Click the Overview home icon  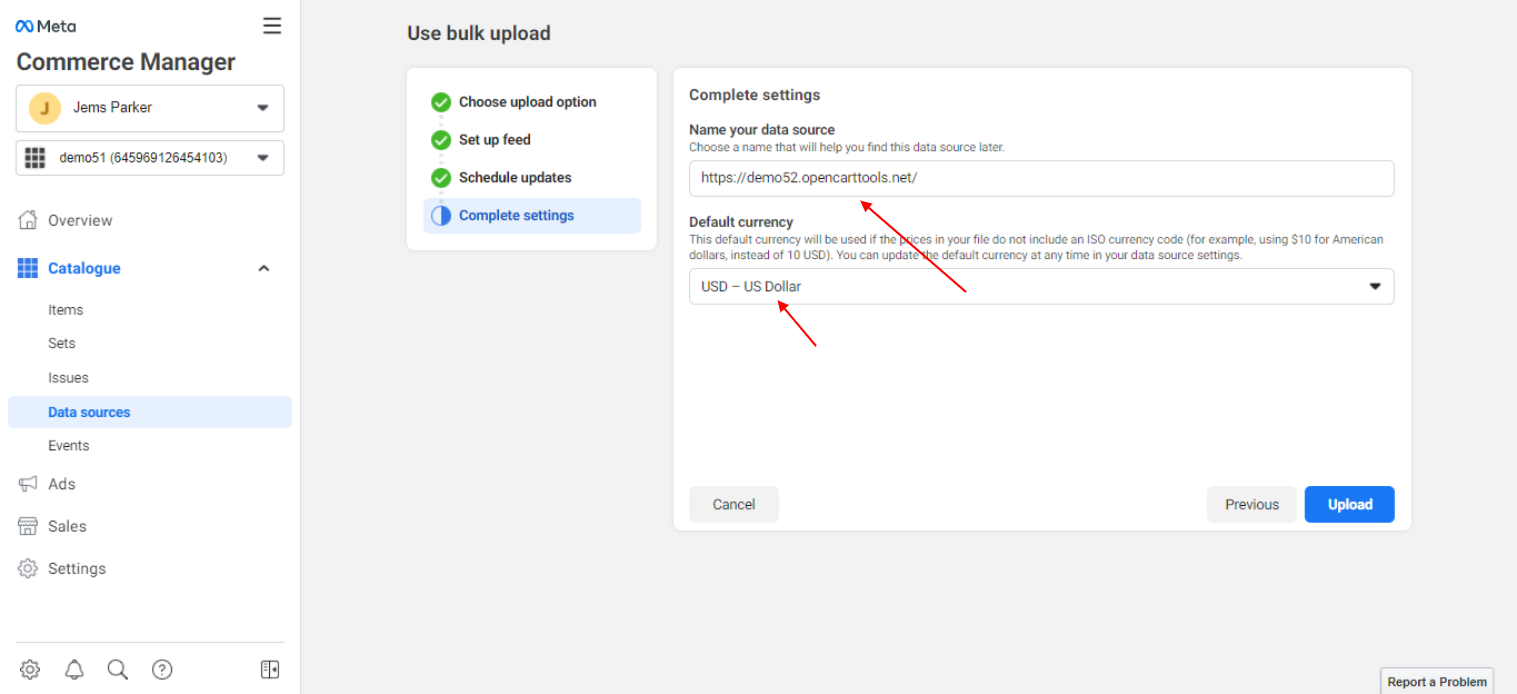[x=28, y=220]
